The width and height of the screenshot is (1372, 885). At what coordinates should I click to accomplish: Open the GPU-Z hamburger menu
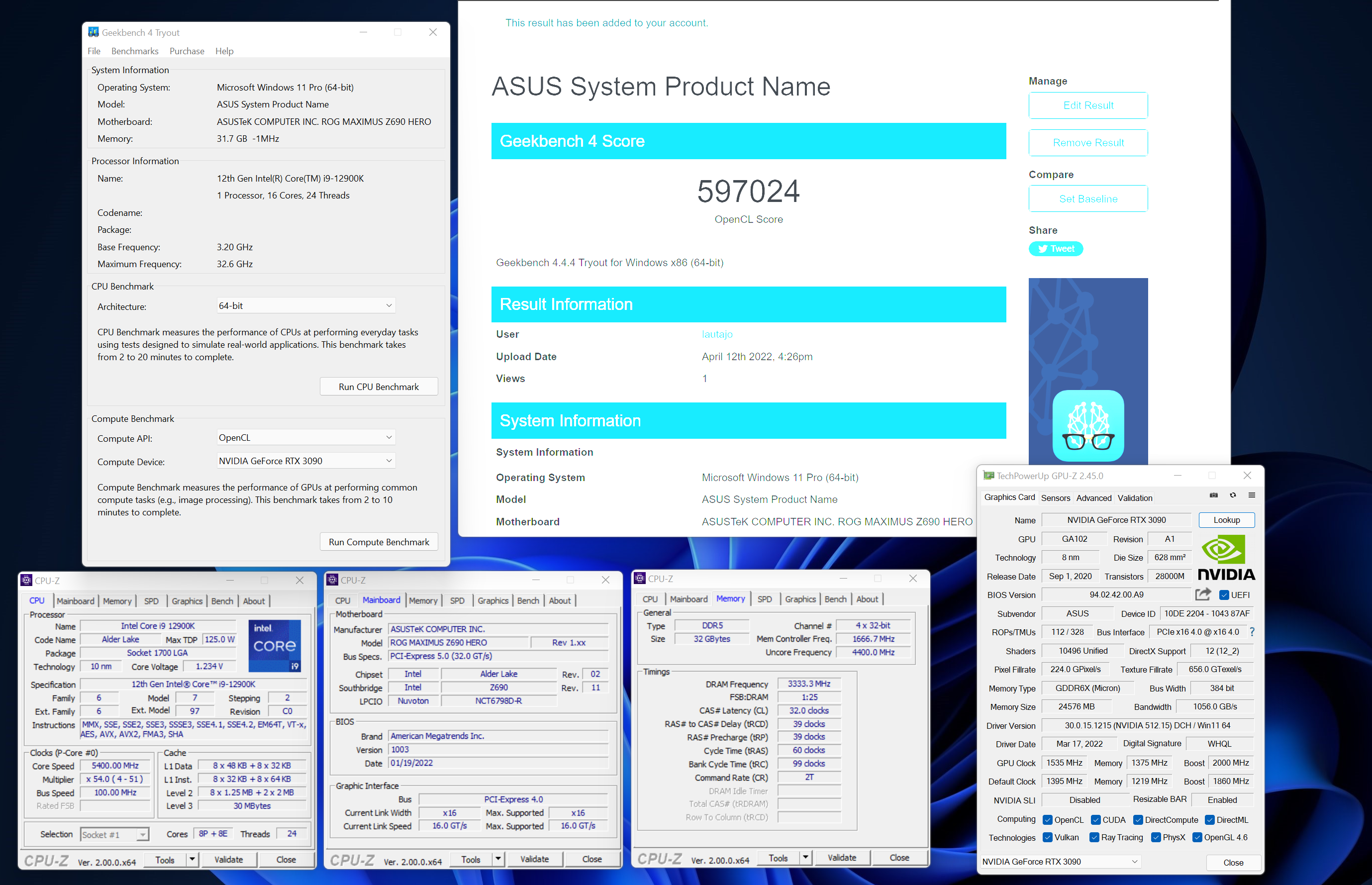tap(1251, 495)
